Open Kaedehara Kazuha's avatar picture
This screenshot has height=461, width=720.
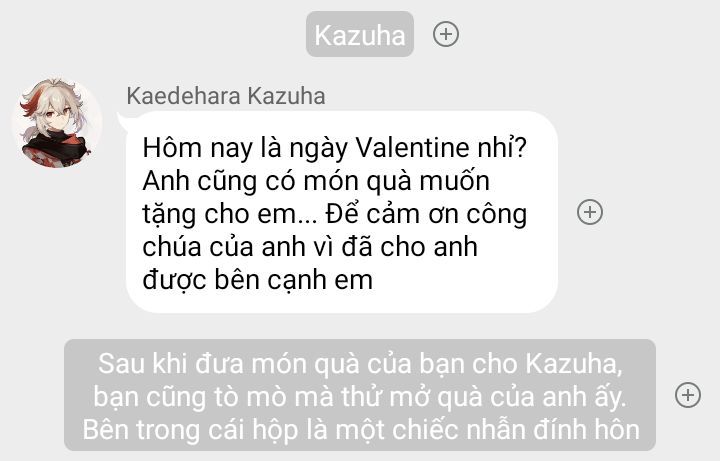57,123
